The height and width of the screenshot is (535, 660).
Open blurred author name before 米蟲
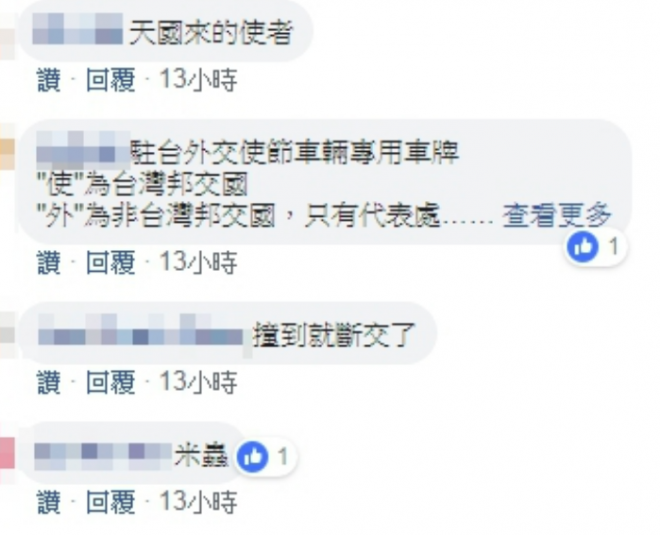click(x=103, y=457)
